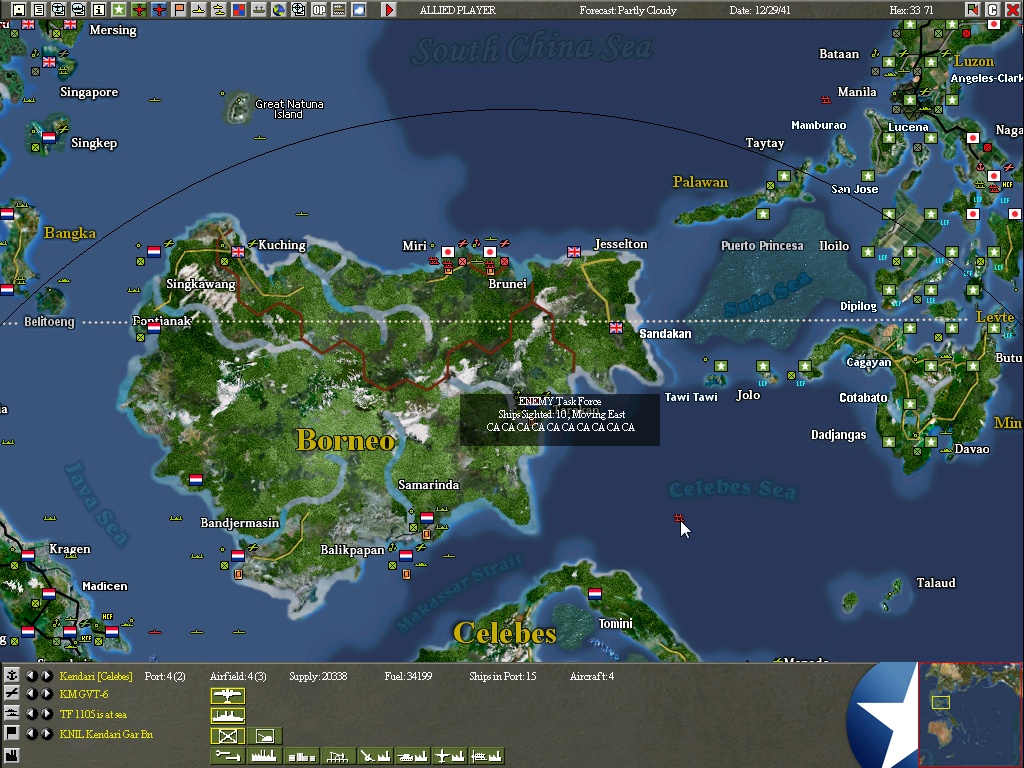The width and height of the screenshot is (1024, 768).
Task: Click left arrow beside KNIL Kendari Gar Bn
Action: [x=31, y=734]
